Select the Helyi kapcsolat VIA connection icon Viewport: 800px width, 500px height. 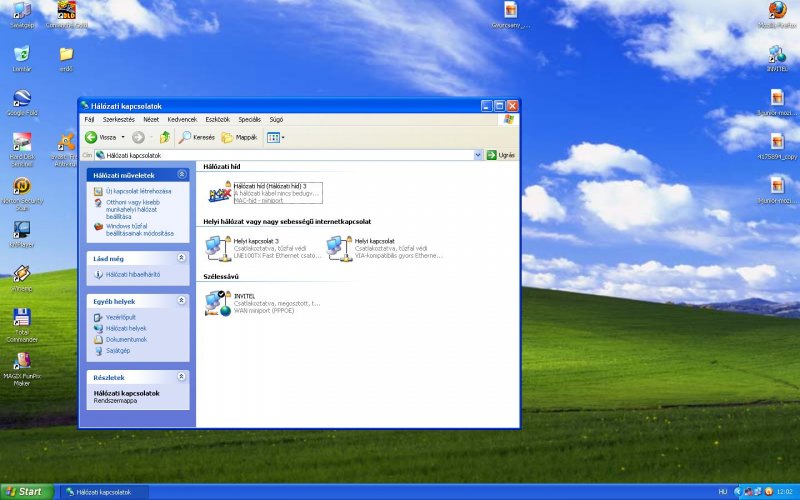click(x=340, y=248)
